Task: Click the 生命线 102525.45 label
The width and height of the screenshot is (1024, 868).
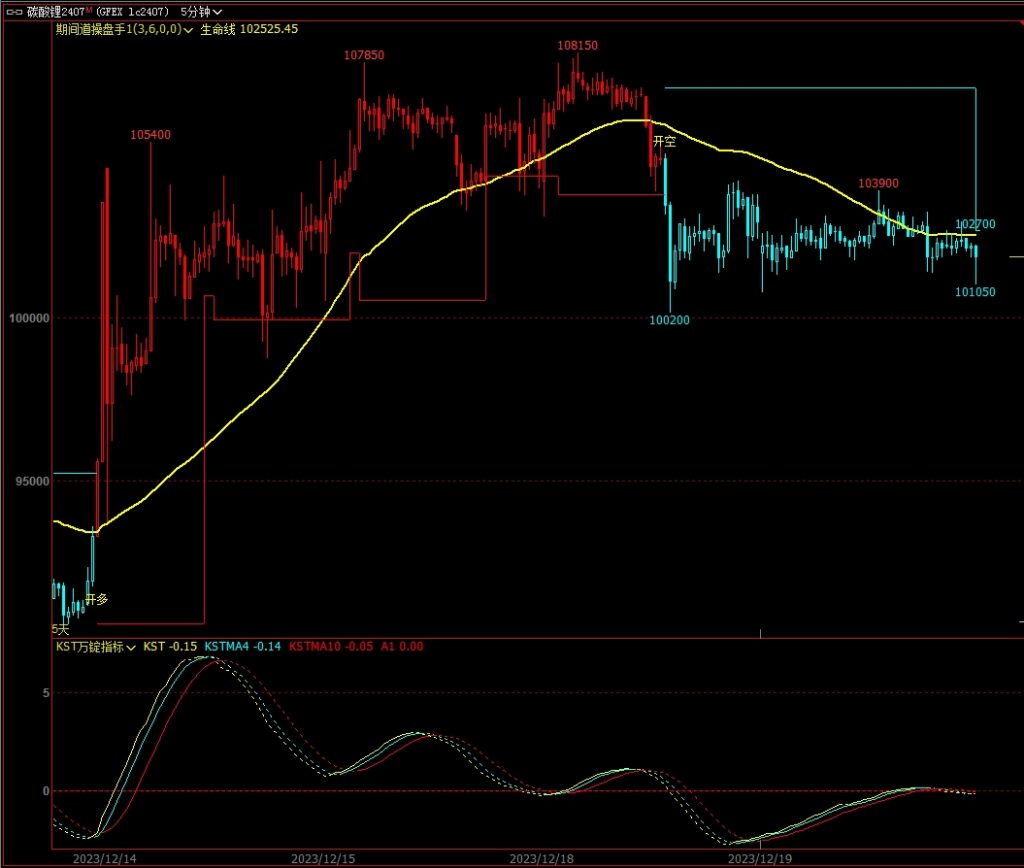Action: 250,29
